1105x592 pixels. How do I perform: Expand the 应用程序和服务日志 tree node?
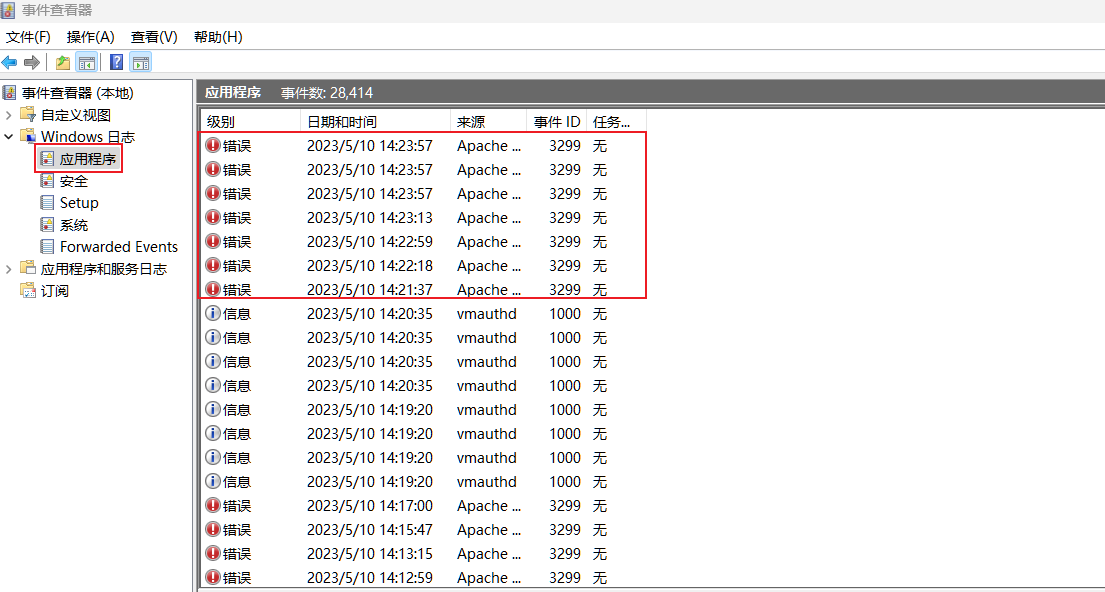(x=8, y=269)
